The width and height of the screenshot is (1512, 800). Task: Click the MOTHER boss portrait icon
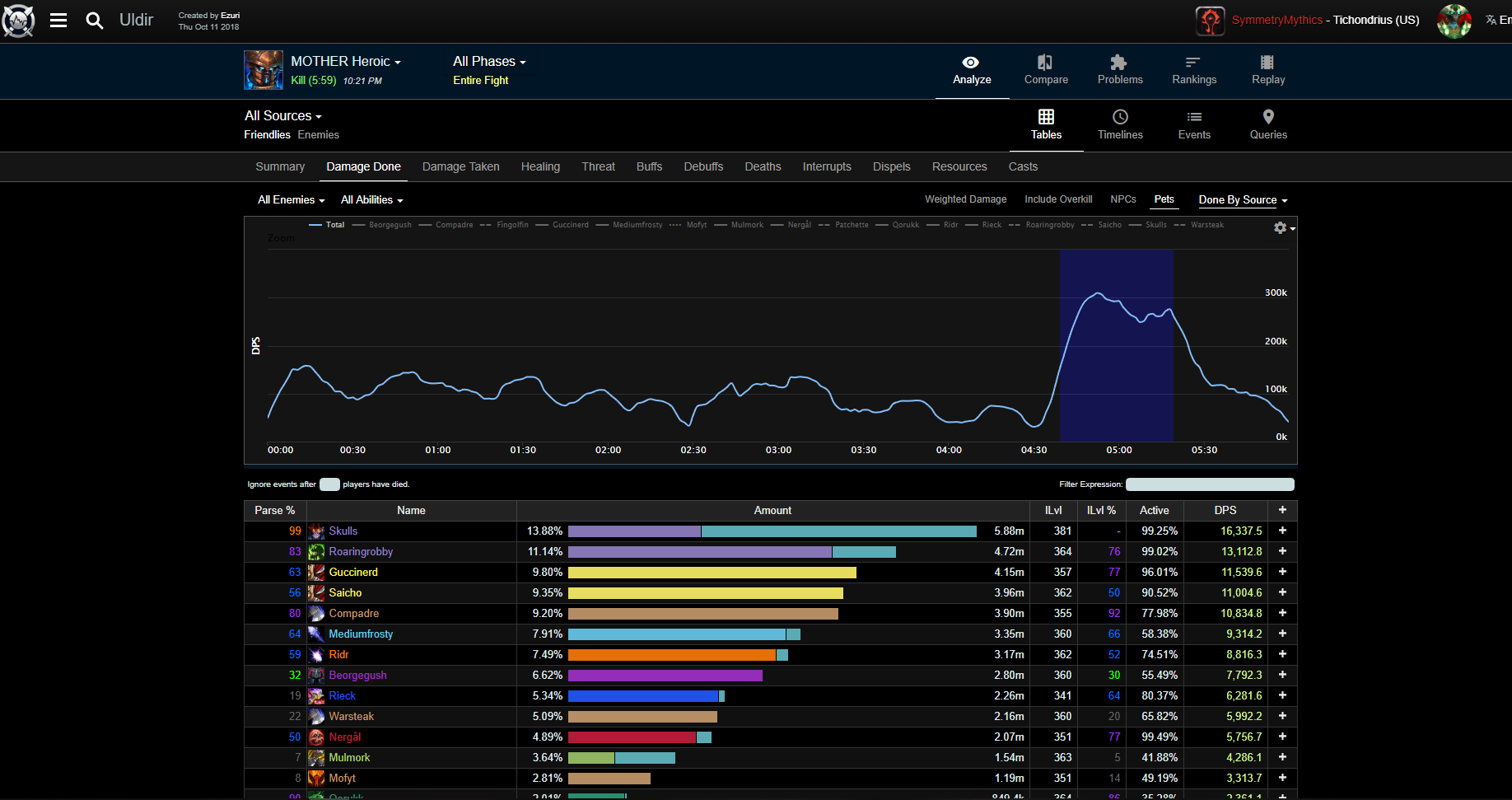pyautogui.click(x=264, y=70)
